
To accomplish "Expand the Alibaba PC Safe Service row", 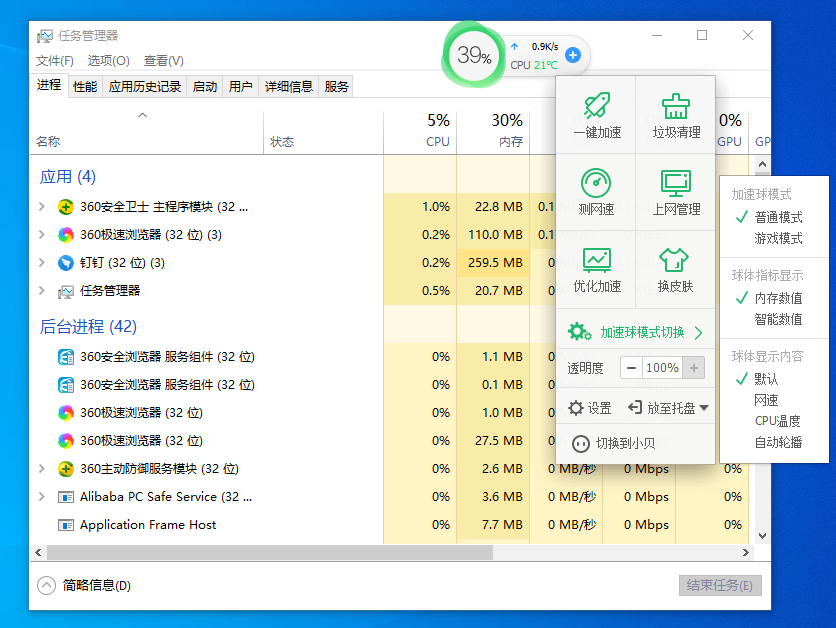I will pos(42,497).
